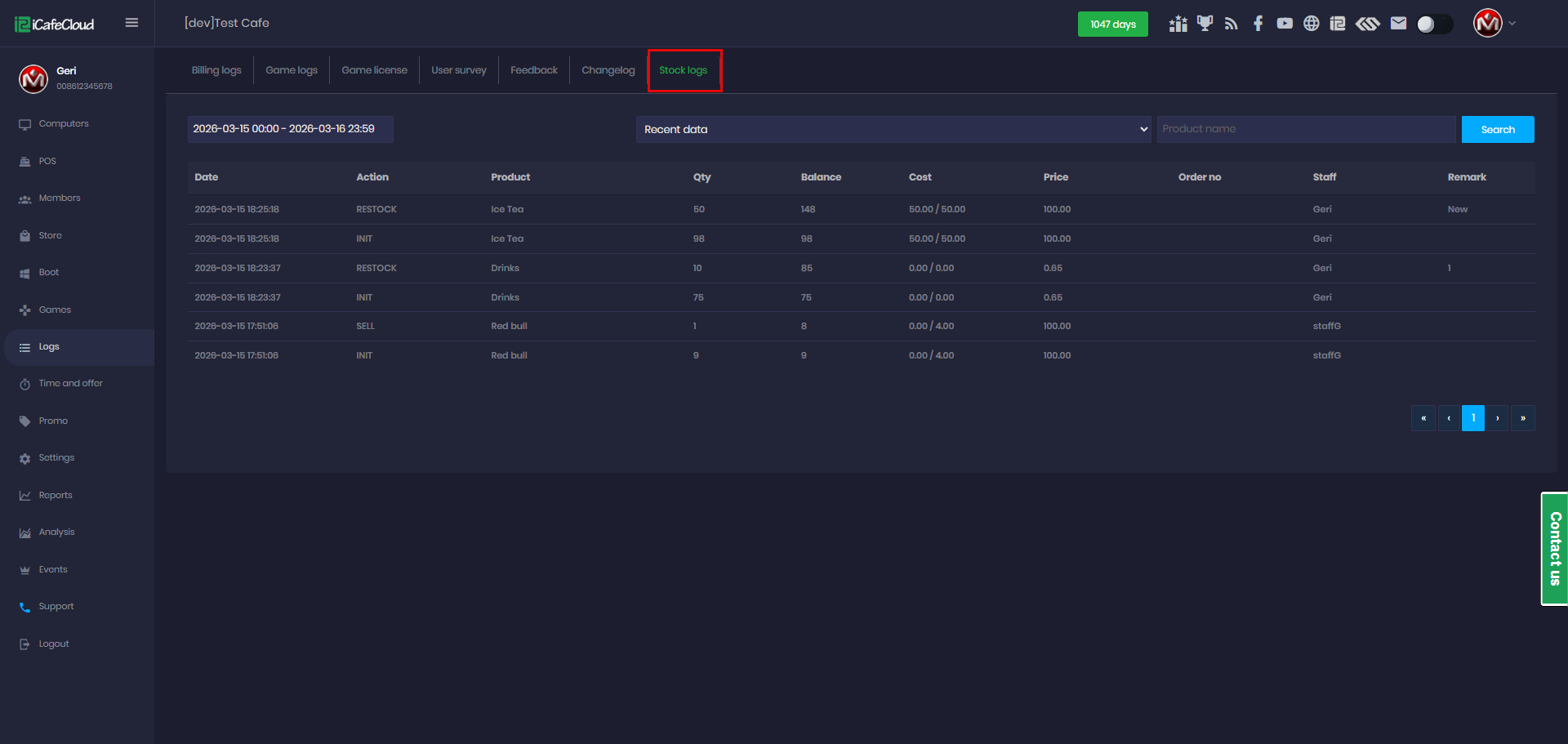Image resolution: width=1568 pixels, height=744 pixels.
Task: Open Reports in the sidebar
Action: click(x=56, y=495)
